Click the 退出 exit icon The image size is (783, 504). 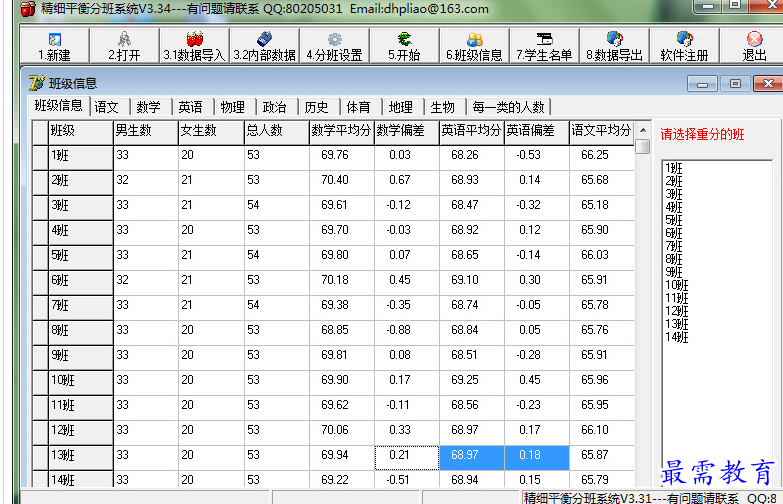point(754,45)
